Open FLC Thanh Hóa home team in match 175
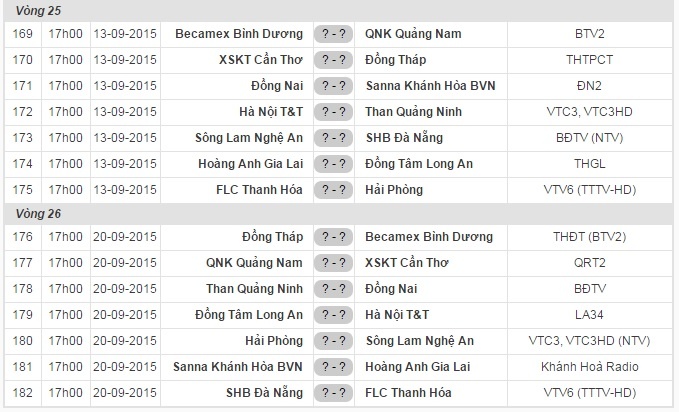Screen dimensions: 679x412 click(x=259, y=189)
